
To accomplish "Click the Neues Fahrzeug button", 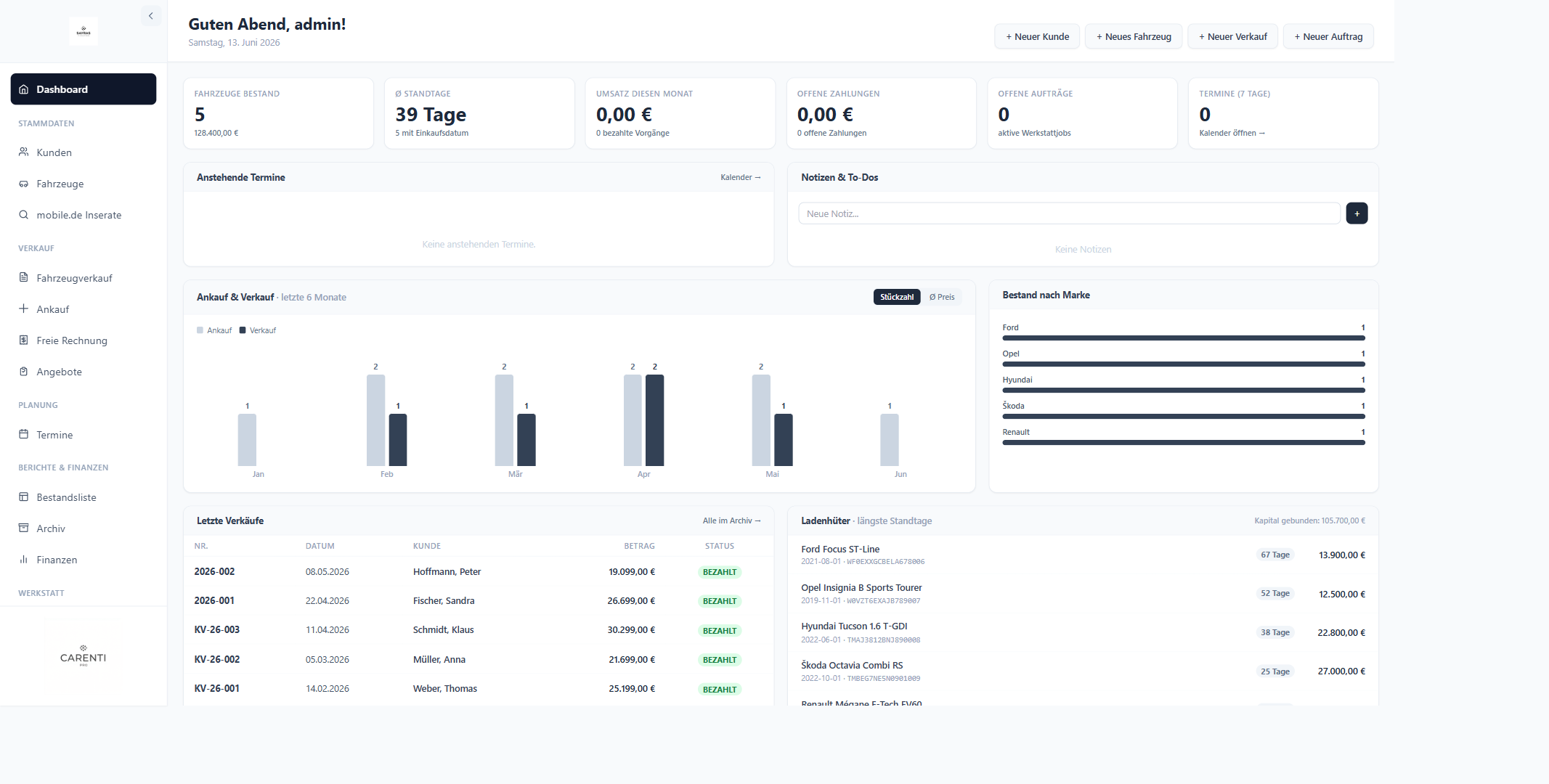I will coord(1134,36).
